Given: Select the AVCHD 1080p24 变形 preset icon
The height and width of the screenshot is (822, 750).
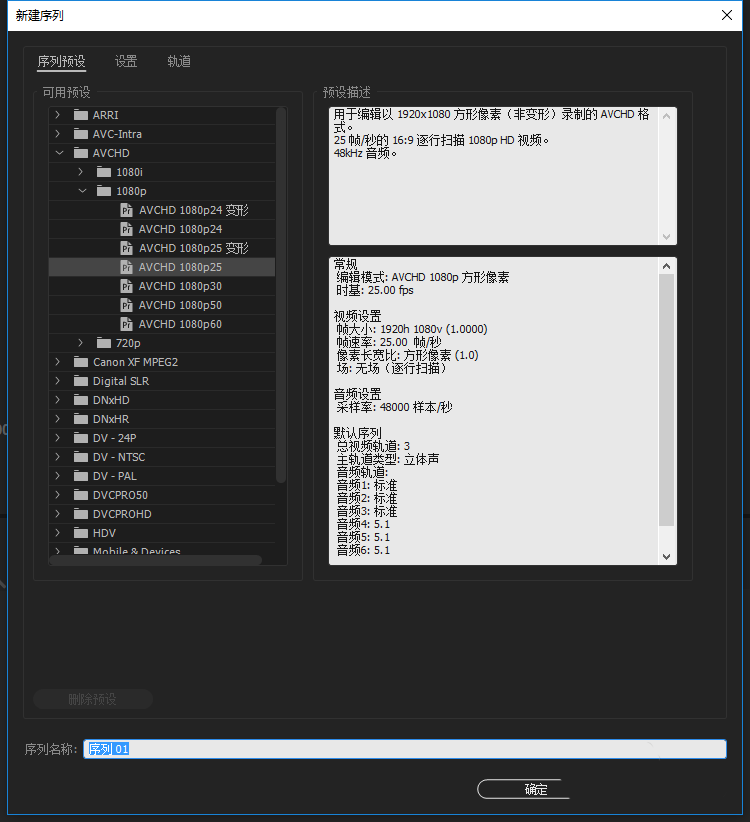Looking at the screenshot, I should click(126, 210).
